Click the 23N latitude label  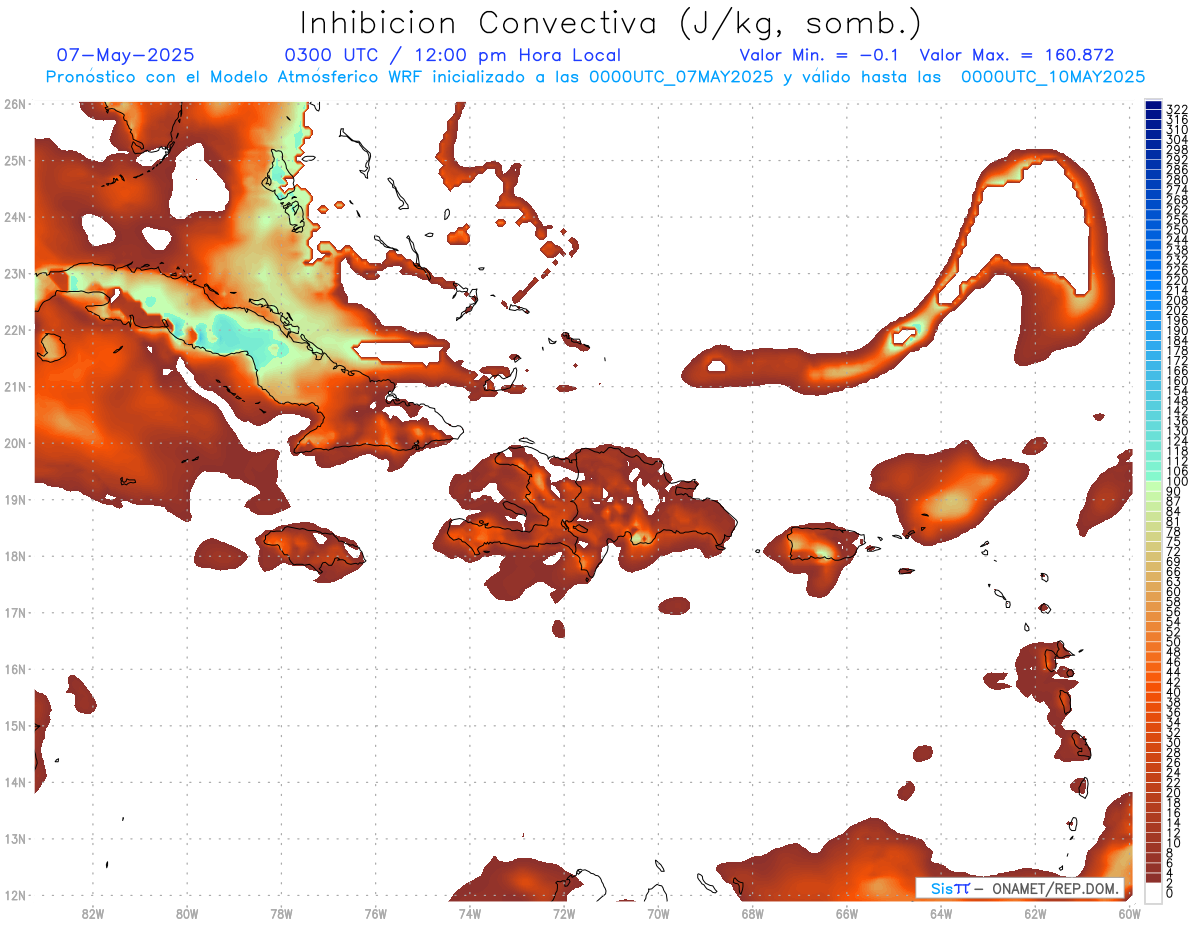(15, 273)
